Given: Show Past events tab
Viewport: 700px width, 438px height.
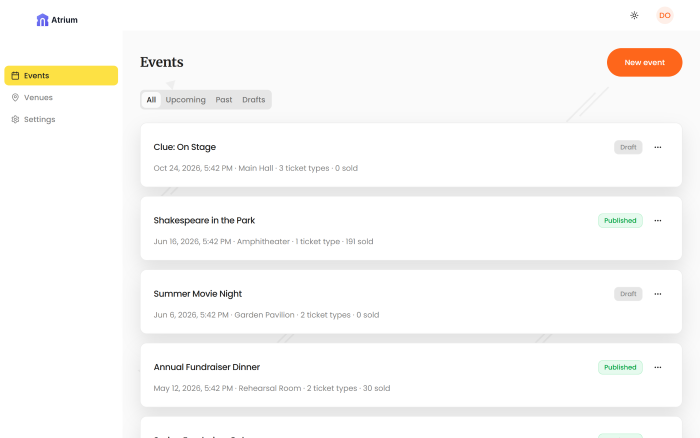Looking at the screenshot, I should (x=224, y=100).
